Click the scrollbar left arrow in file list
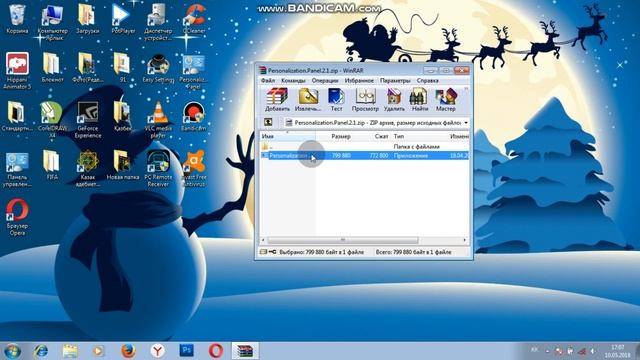This screenshot has width=640, height=360. click(263, 240)
